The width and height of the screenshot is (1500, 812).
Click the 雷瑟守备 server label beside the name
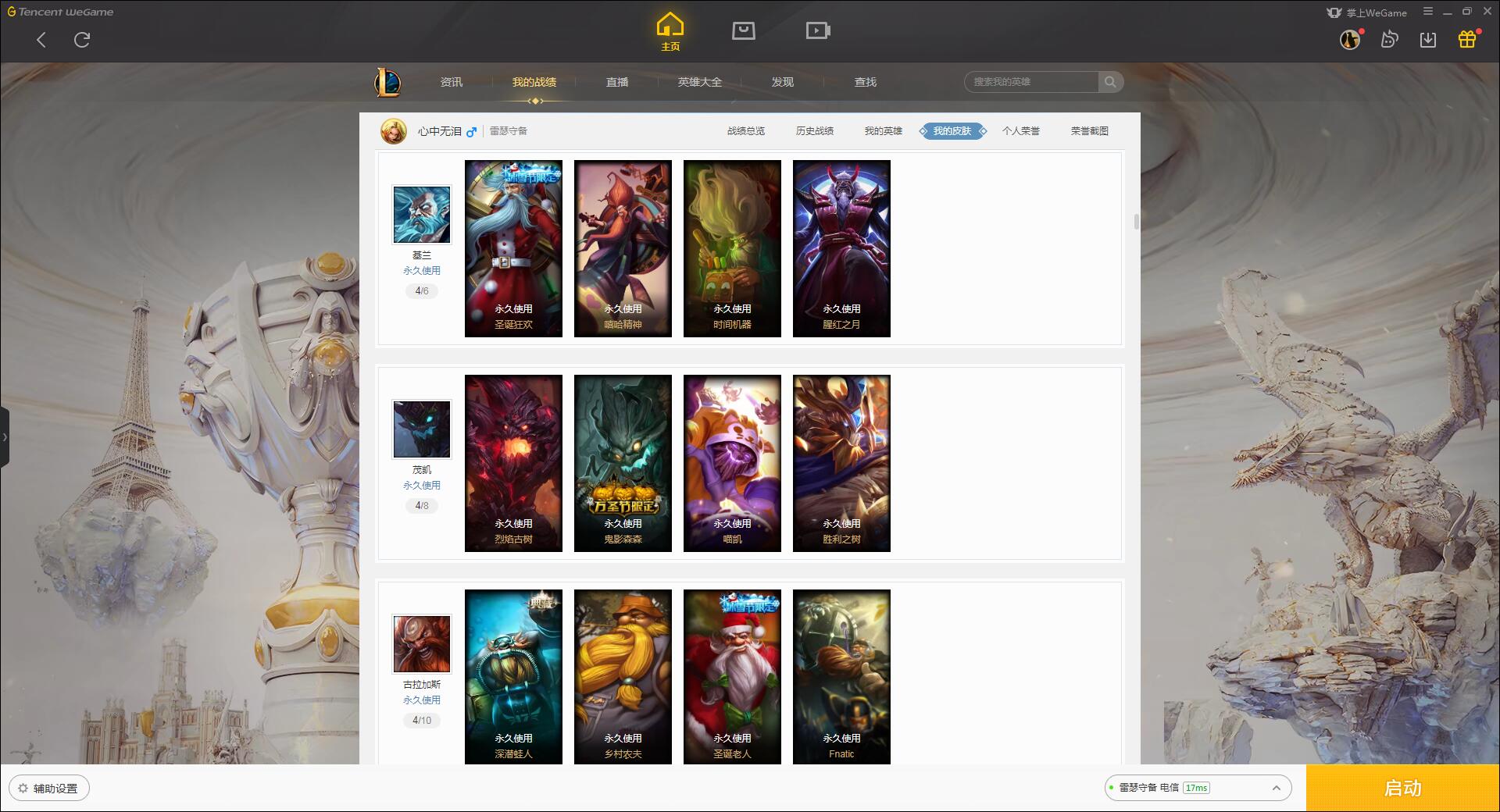point(509,131)
